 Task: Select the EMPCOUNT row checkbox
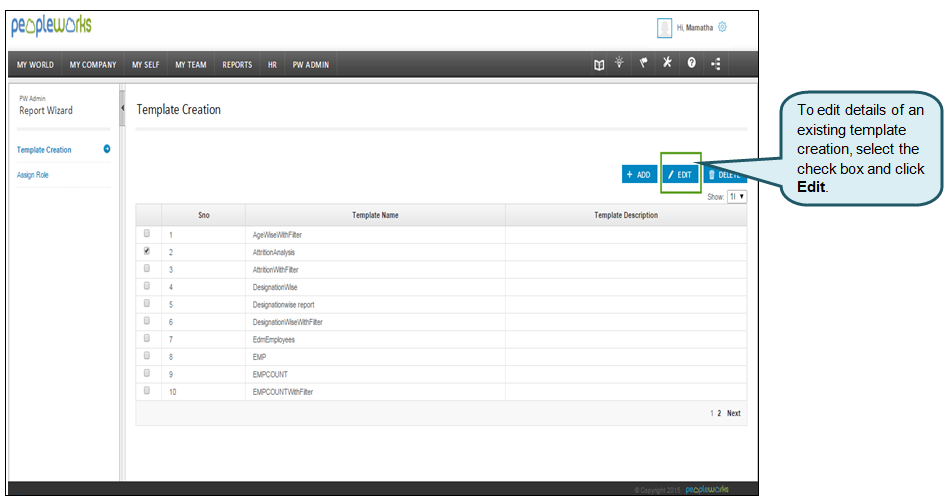coord(147,374)
